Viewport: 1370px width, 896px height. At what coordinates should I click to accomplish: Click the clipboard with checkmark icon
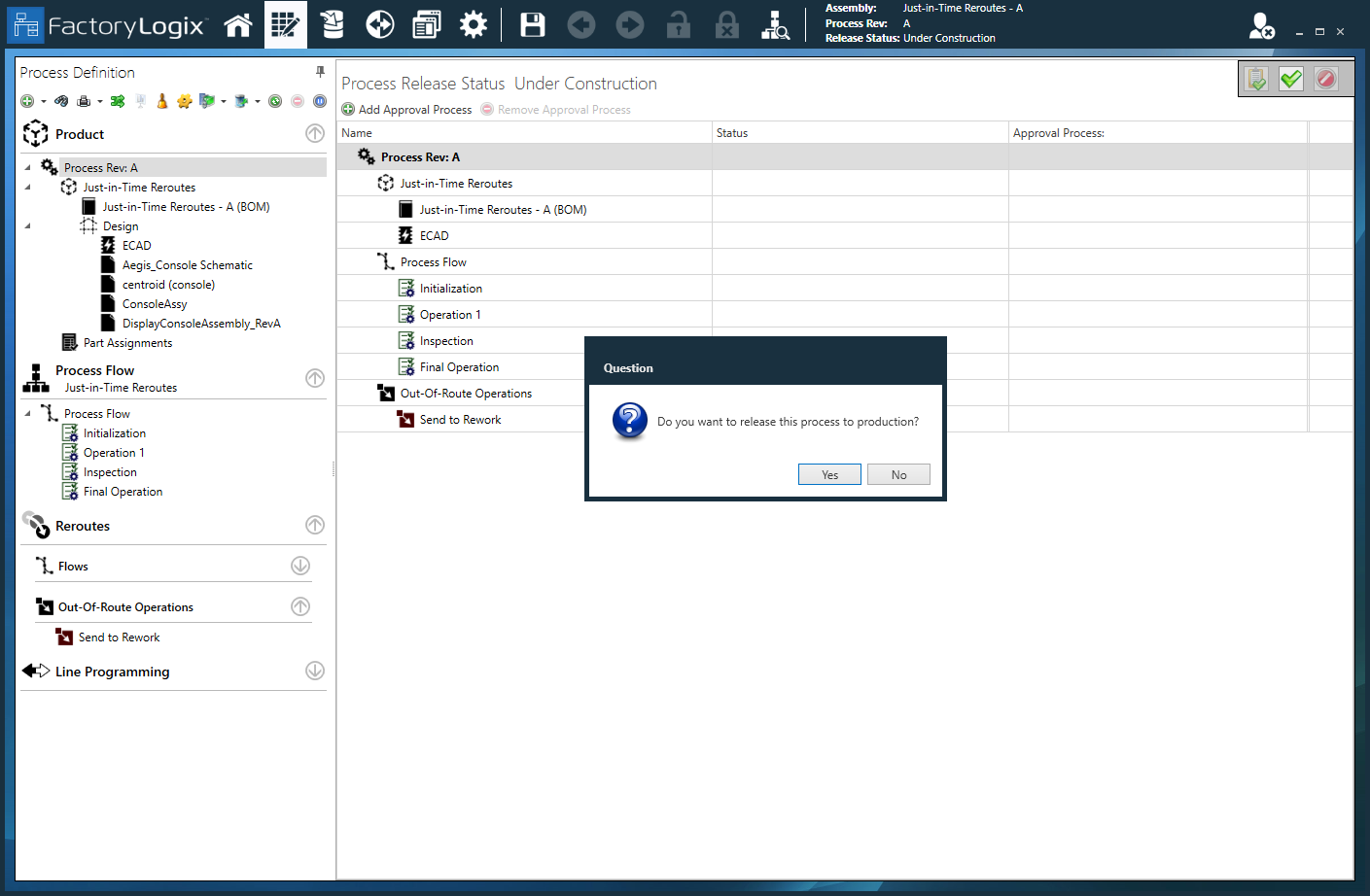[x=1256, y=79]
